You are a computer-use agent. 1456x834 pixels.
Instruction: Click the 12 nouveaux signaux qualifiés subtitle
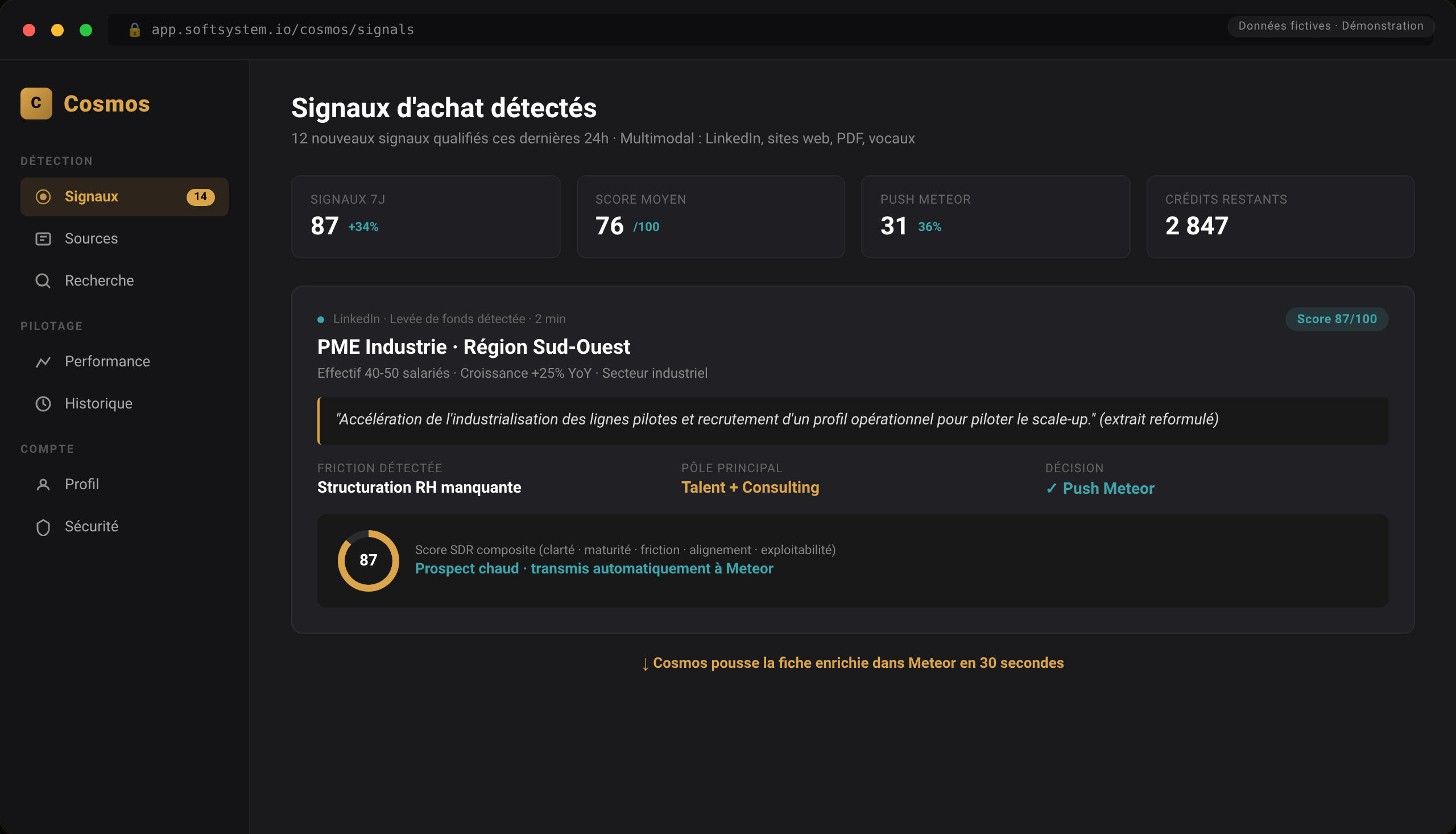pos(603,139)
